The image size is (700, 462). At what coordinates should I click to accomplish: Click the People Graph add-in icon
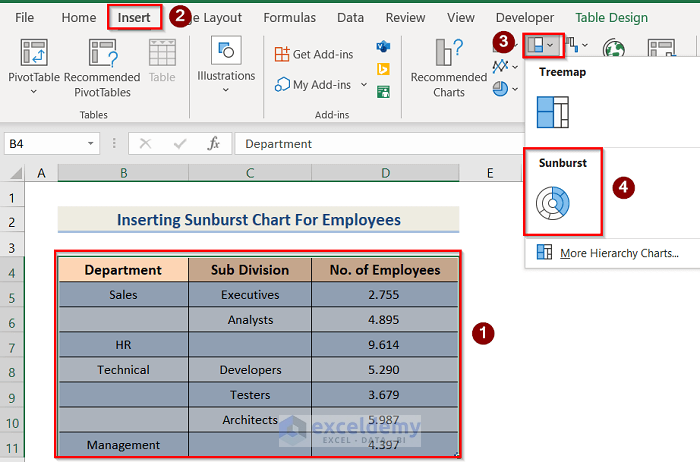[x=383, y=91]
